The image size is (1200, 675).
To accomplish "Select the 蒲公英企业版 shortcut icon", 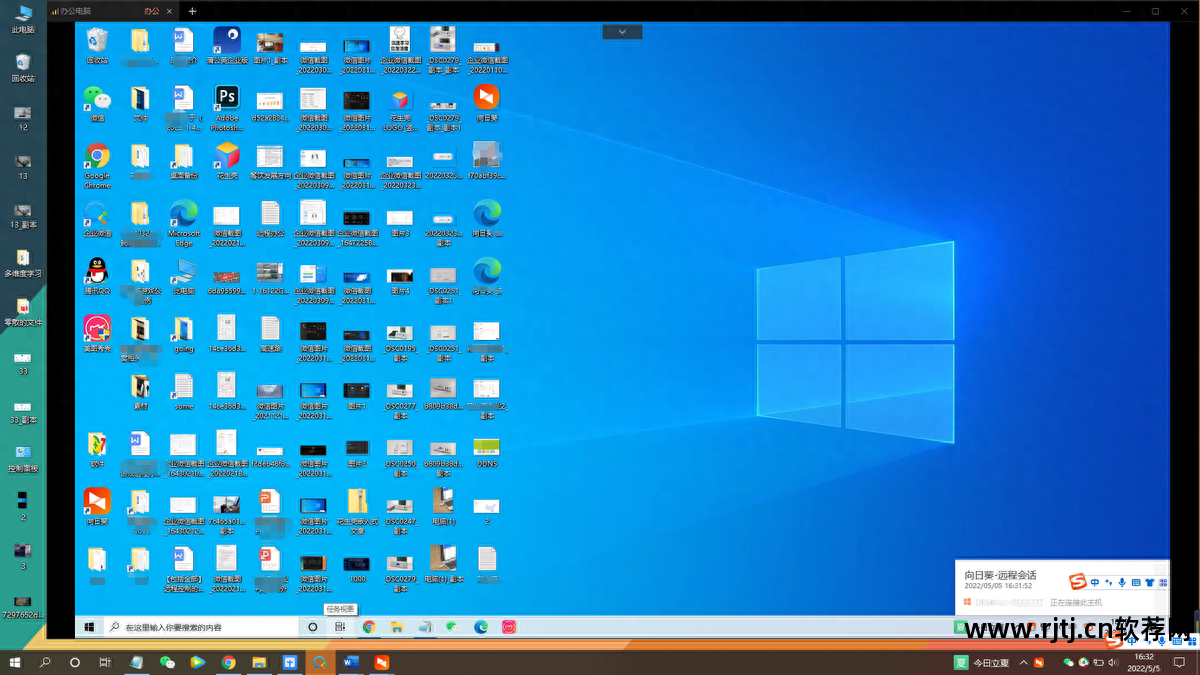I will 227,45.
